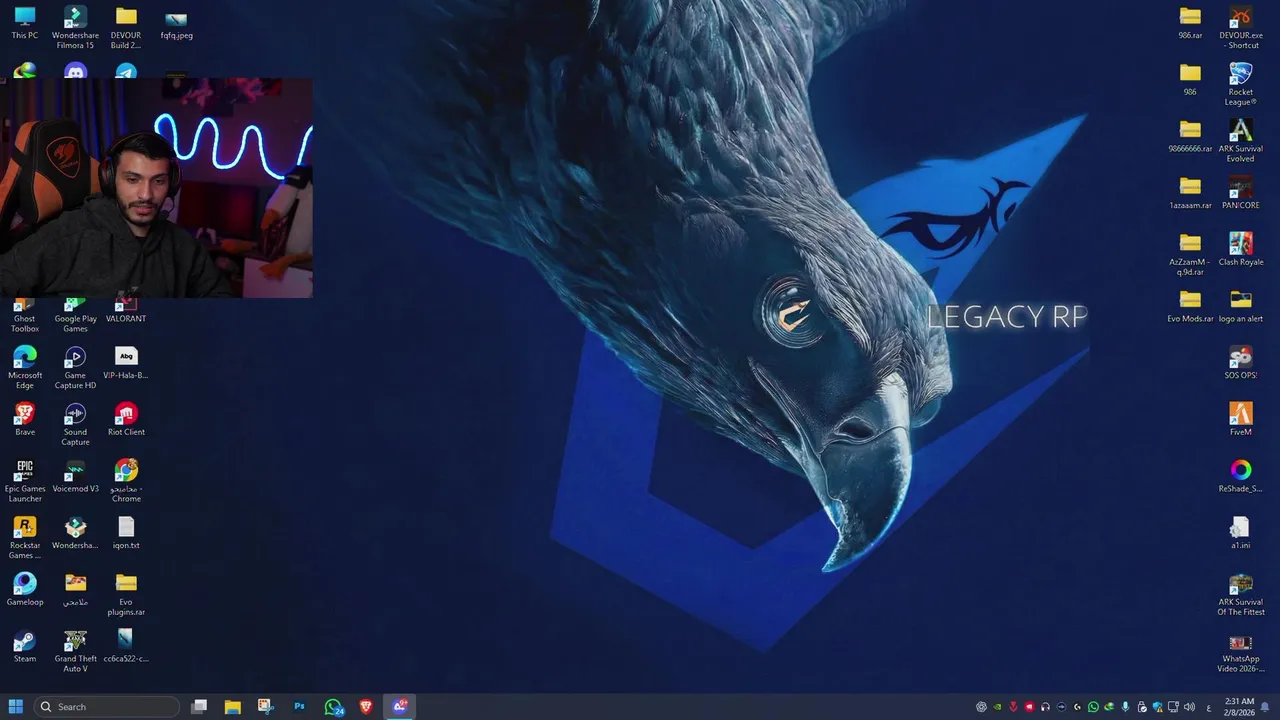Open Evo plugins.rar archive
1280x720 pixels.
click(x=126, y=594)
